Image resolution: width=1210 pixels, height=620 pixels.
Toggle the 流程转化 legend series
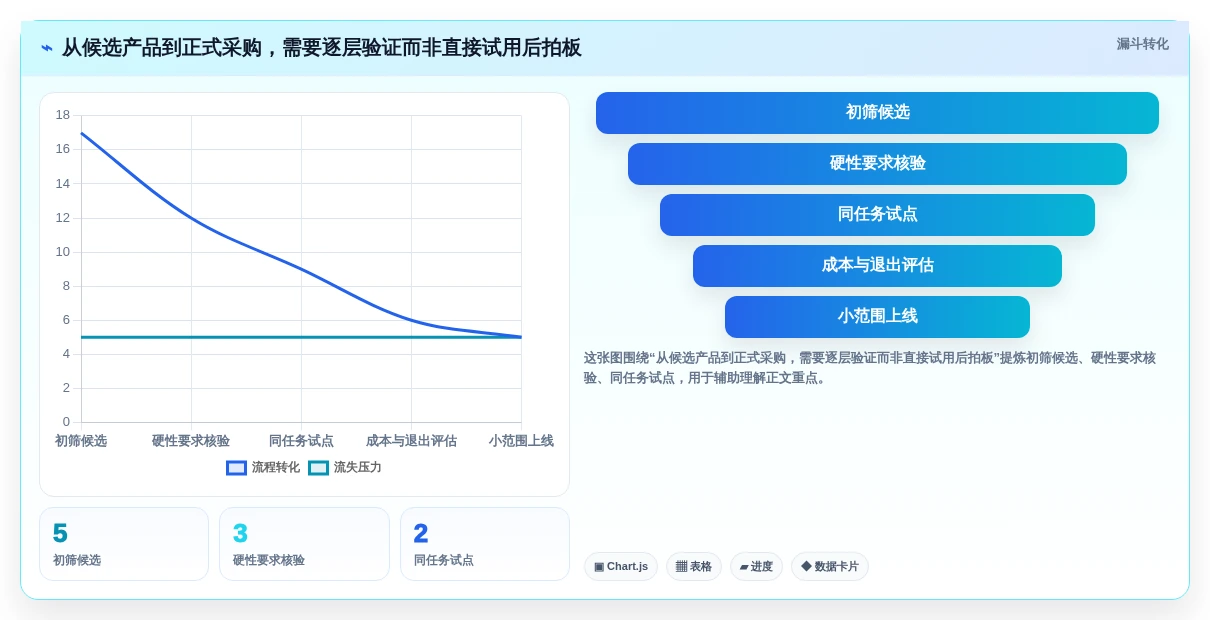(x=263, y=467)
